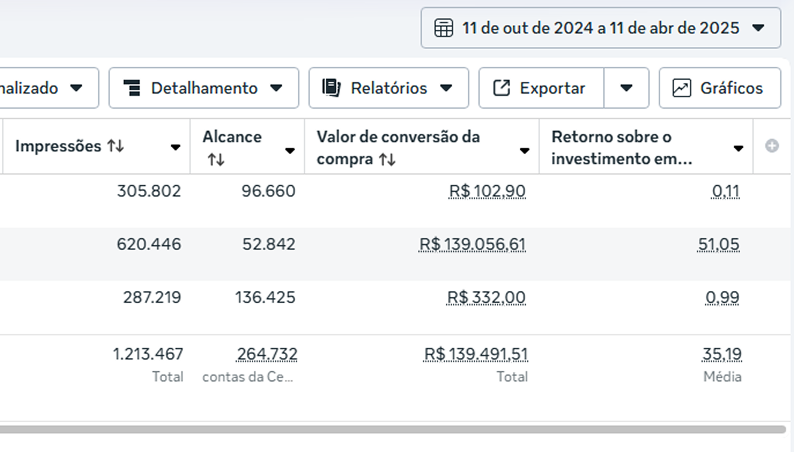The image size is (794, 452).
Task: Expand the export options arrow
Action: 626,88
